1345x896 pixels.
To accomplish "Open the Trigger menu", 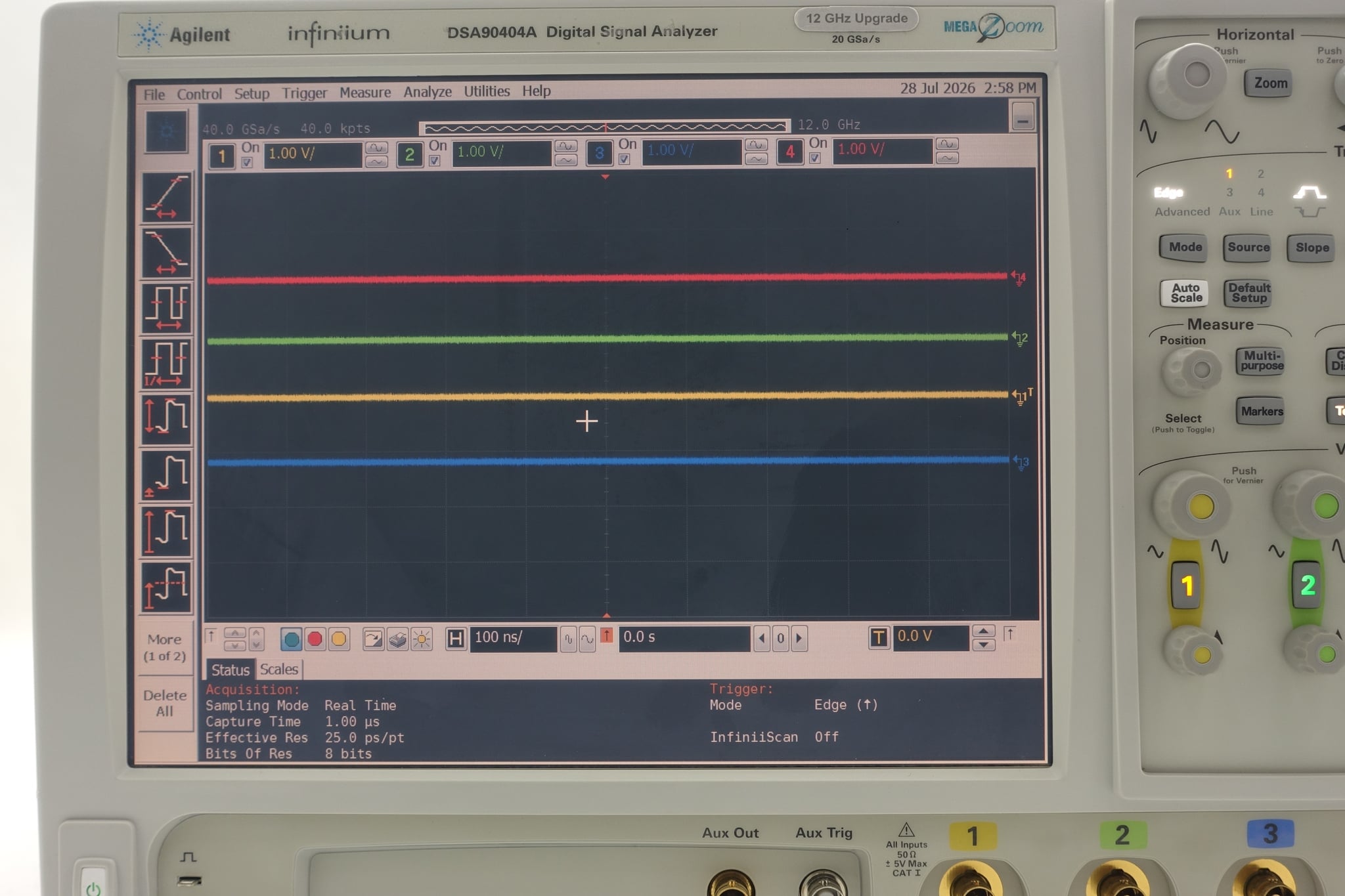I will (304, 93).
